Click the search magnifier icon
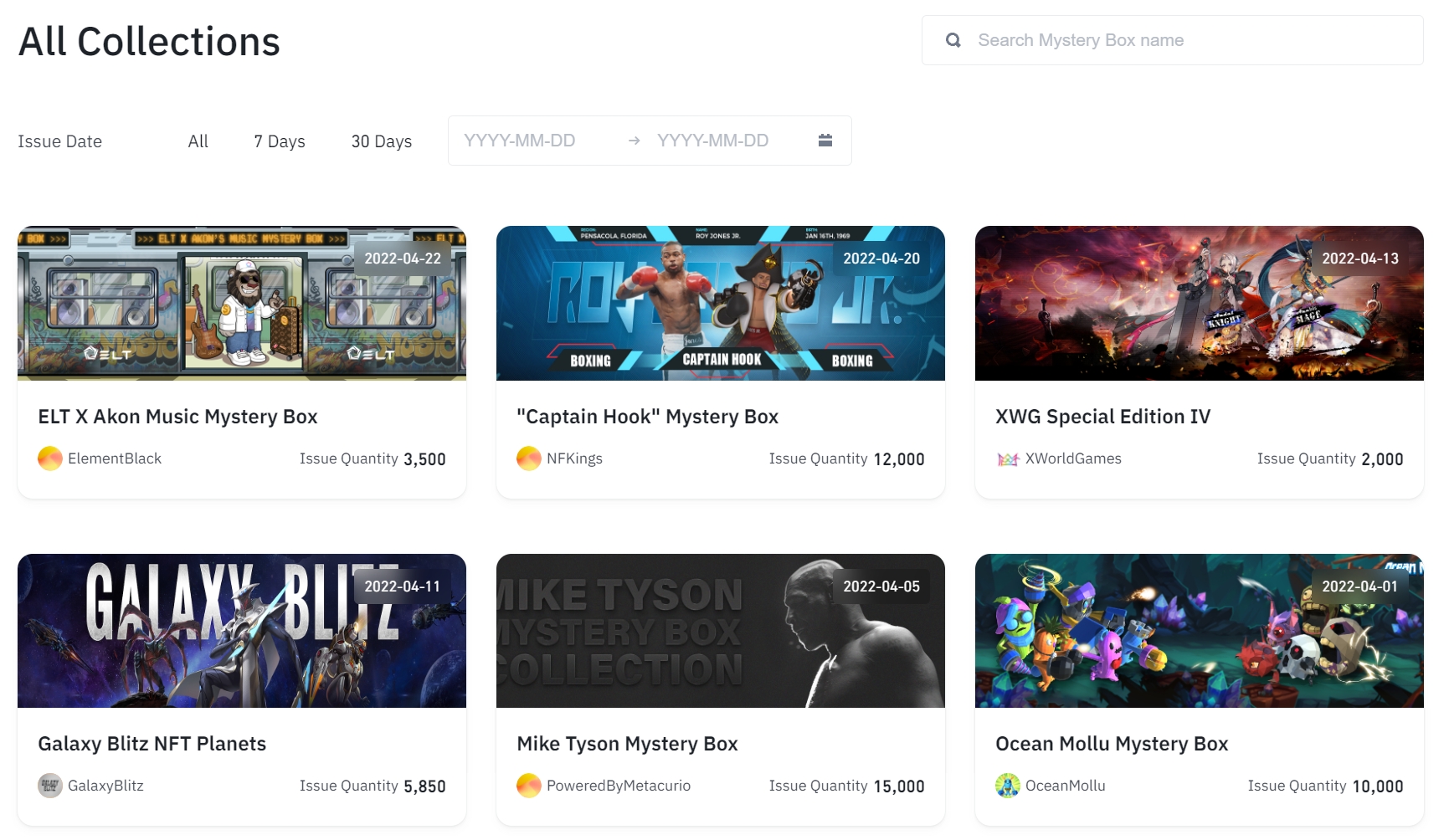The width and height of the screenshot is (1444, 840). tap(953, 40)
